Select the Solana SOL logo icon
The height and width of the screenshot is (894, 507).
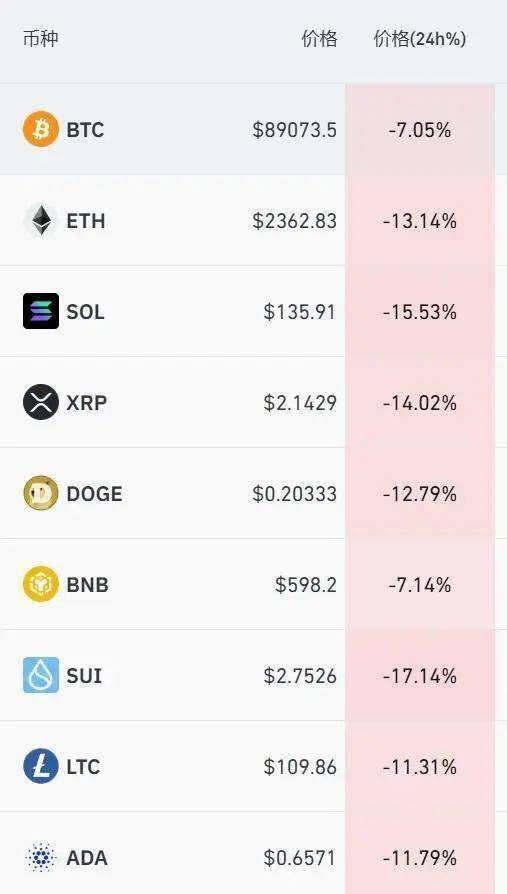[x=40, y=311]
